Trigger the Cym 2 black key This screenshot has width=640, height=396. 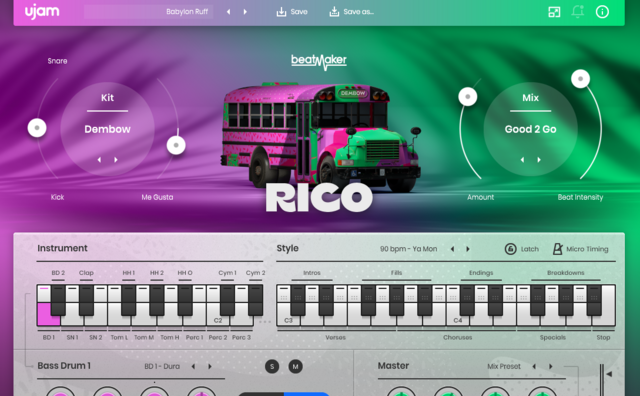point(256,300)
